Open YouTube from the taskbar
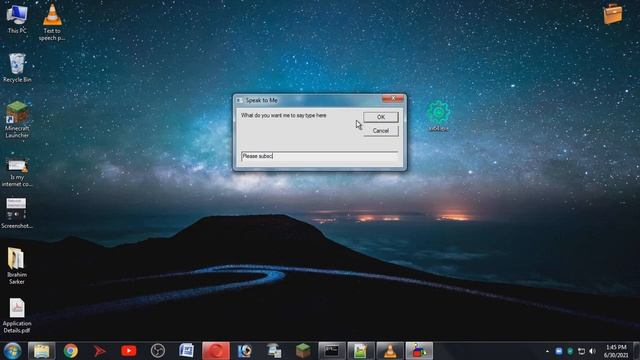The height and width of the screenshot is (360, 640). [x=129, y=351]
